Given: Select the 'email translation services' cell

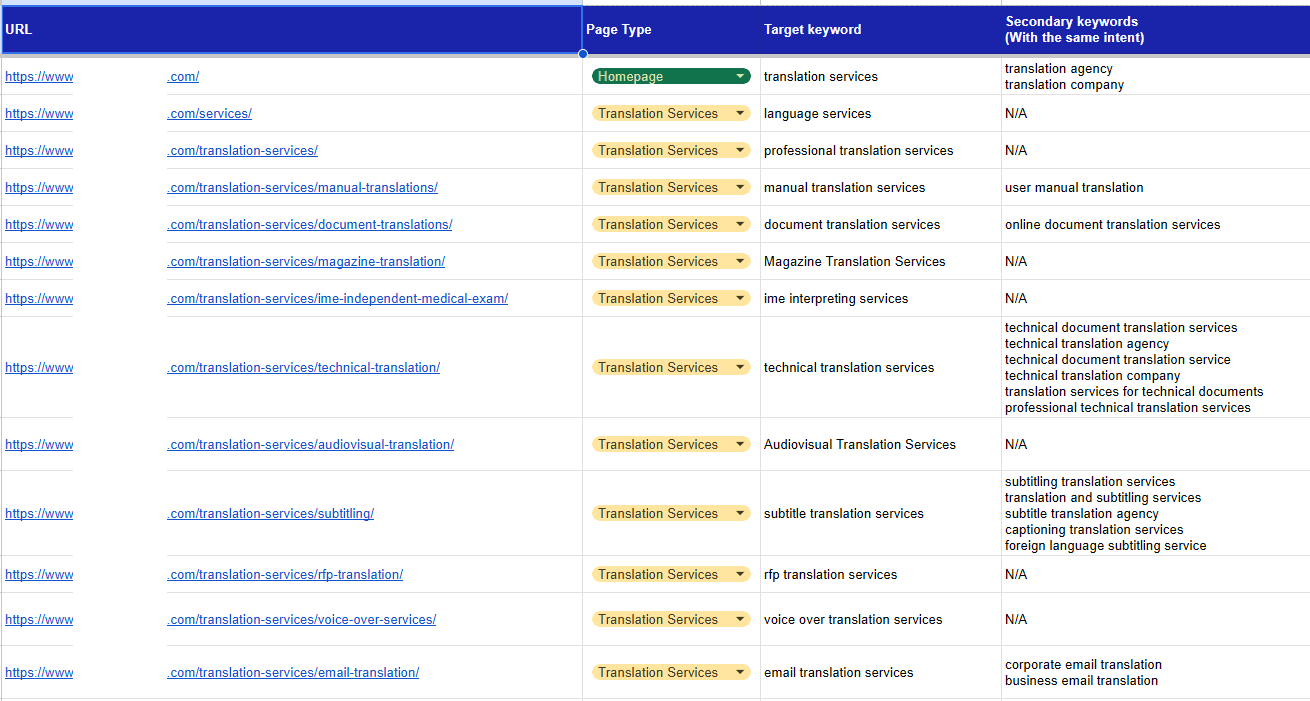Looking at the screenshot, I should (x=881, y=672).
